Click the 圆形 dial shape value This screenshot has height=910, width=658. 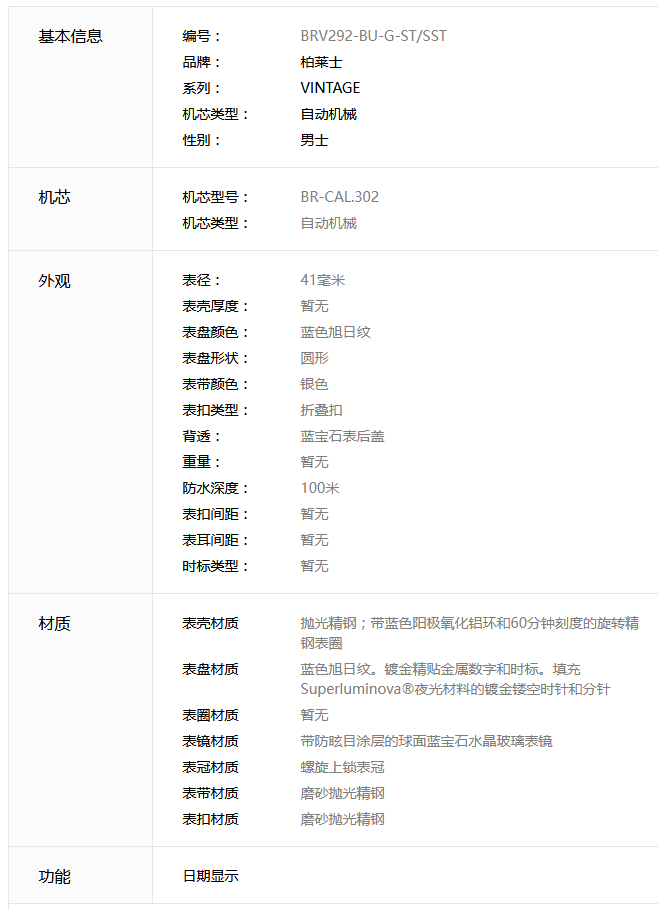(x=314, y=358)
